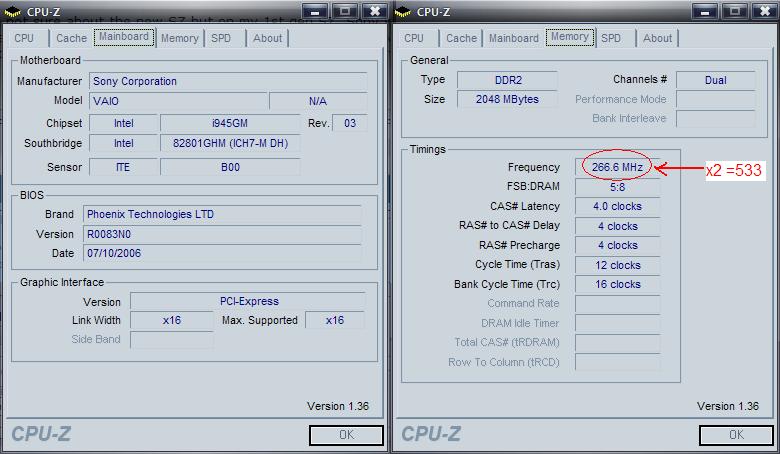Close the right CPU-Z window

tap(764, 11)
